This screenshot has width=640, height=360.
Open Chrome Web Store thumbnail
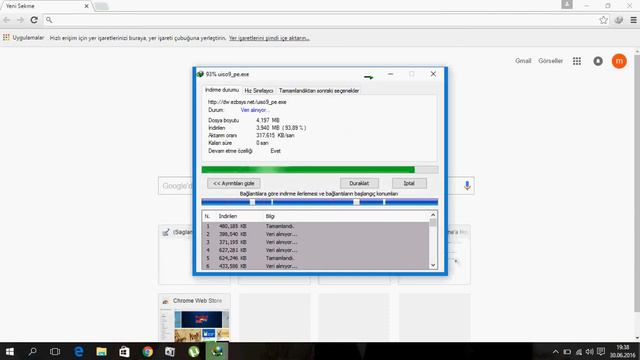194,317
